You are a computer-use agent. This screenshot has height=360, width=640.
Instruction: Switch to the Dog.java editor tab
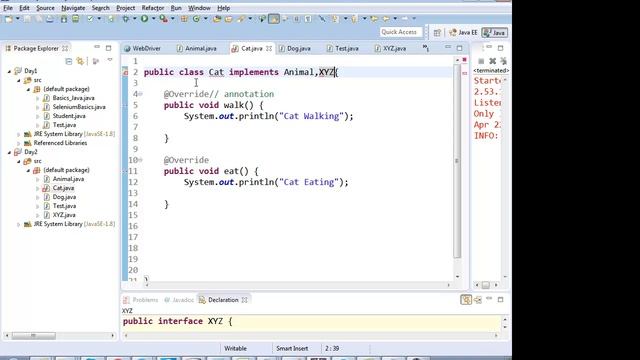pos(295,49)
